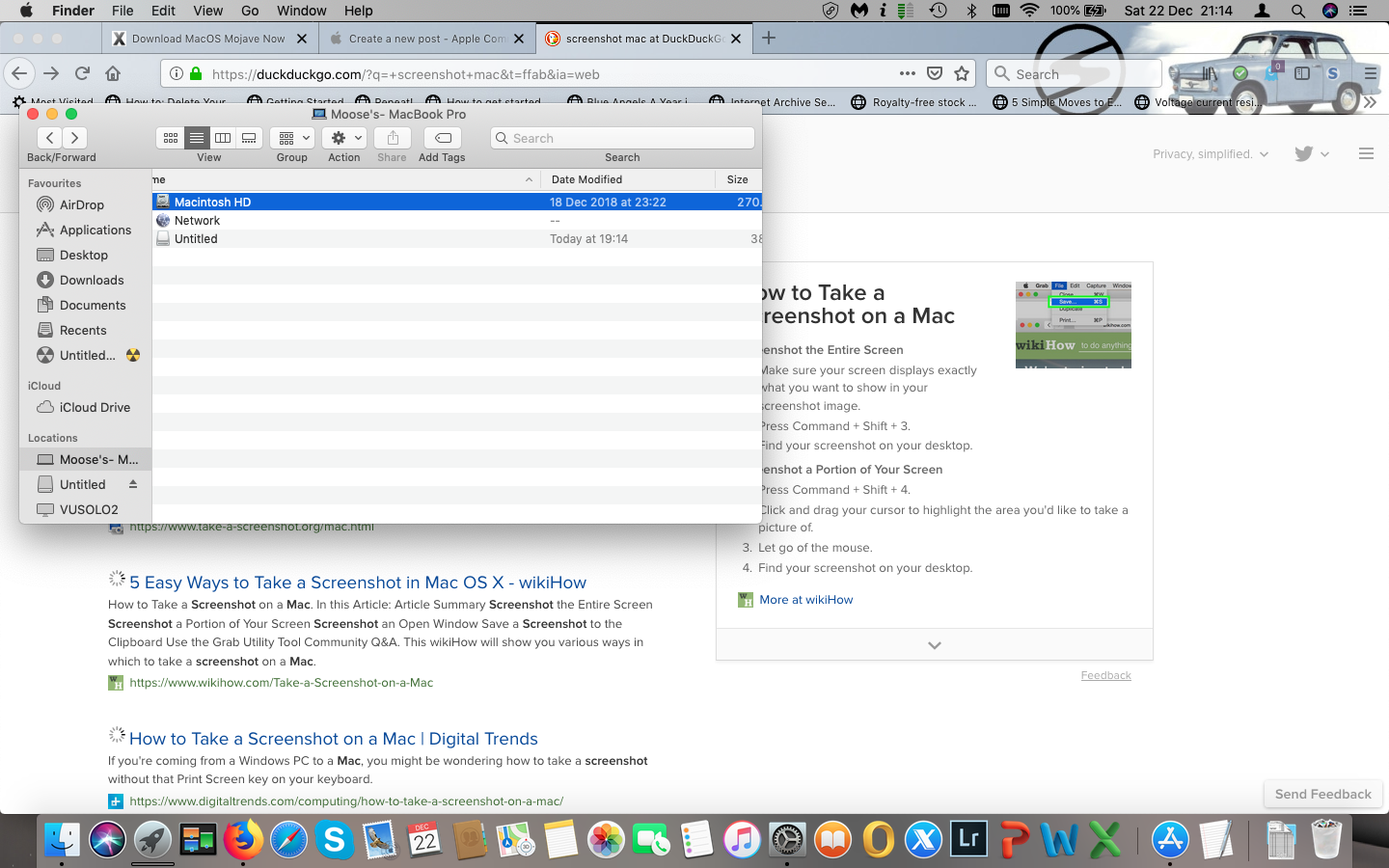Close the Create a new post tab

519,39
